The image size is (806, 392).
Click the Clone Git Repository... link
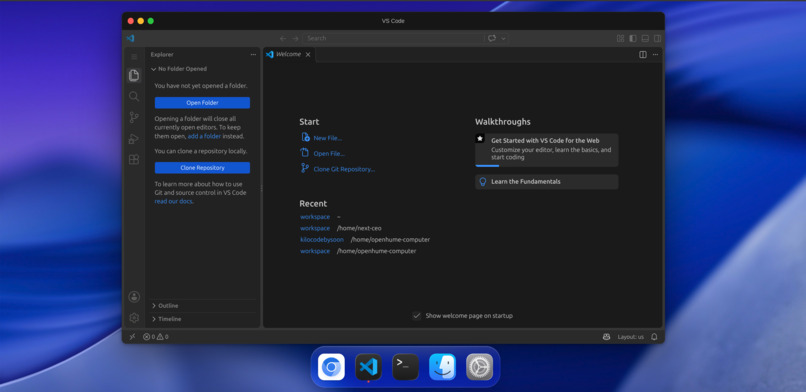coord(344,169)
